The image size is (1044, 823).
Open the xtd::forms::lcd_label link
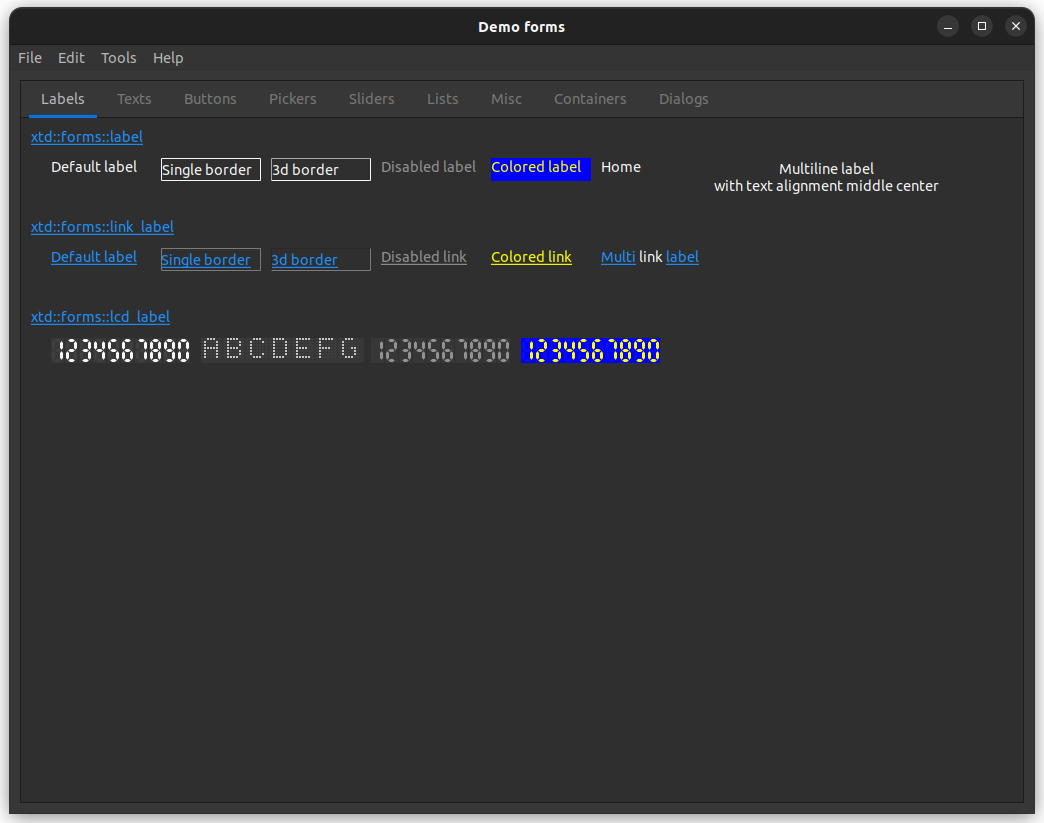(100, 317)
